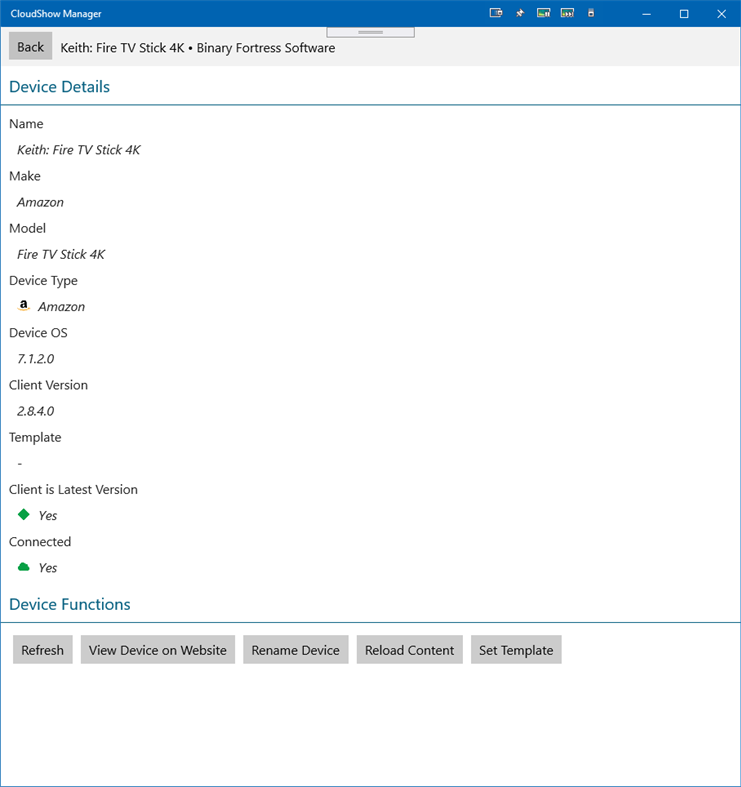Close the CloudShow Manager window
Screen dimensions: 741x787
pos(721,14)
